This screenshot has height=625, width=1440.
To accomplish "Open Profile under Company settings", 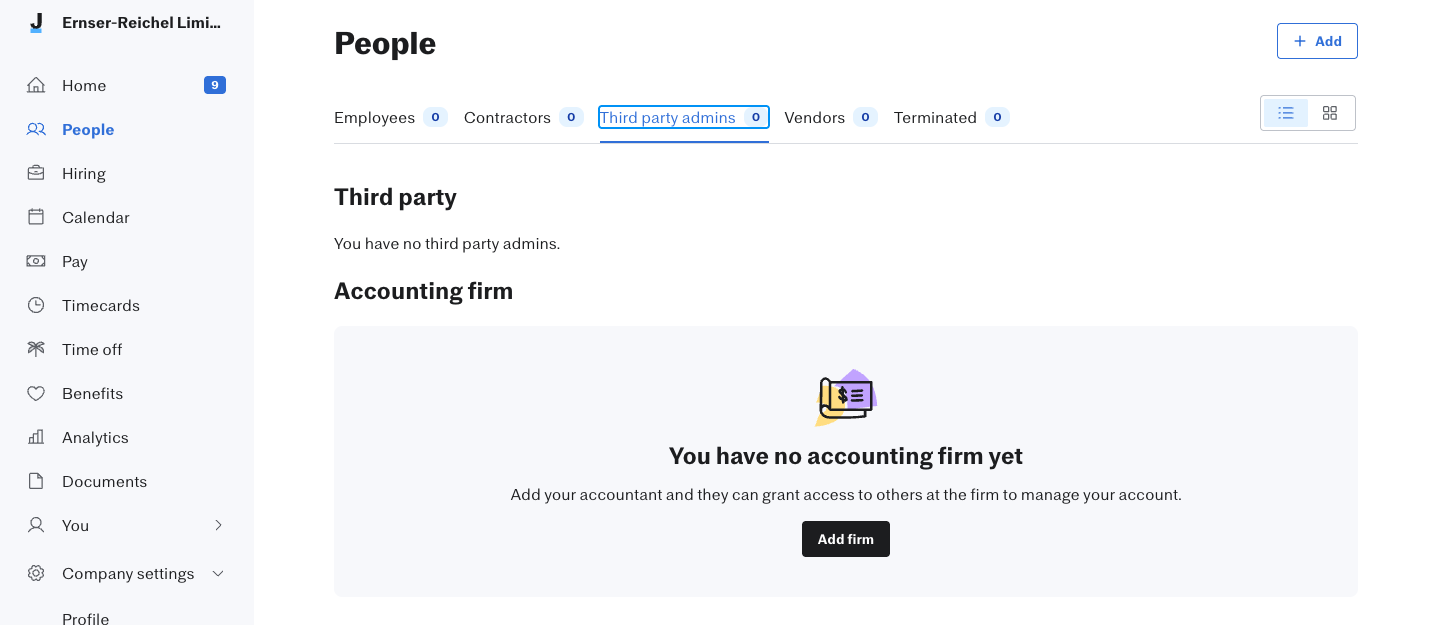I will click(x=86, y=617).
